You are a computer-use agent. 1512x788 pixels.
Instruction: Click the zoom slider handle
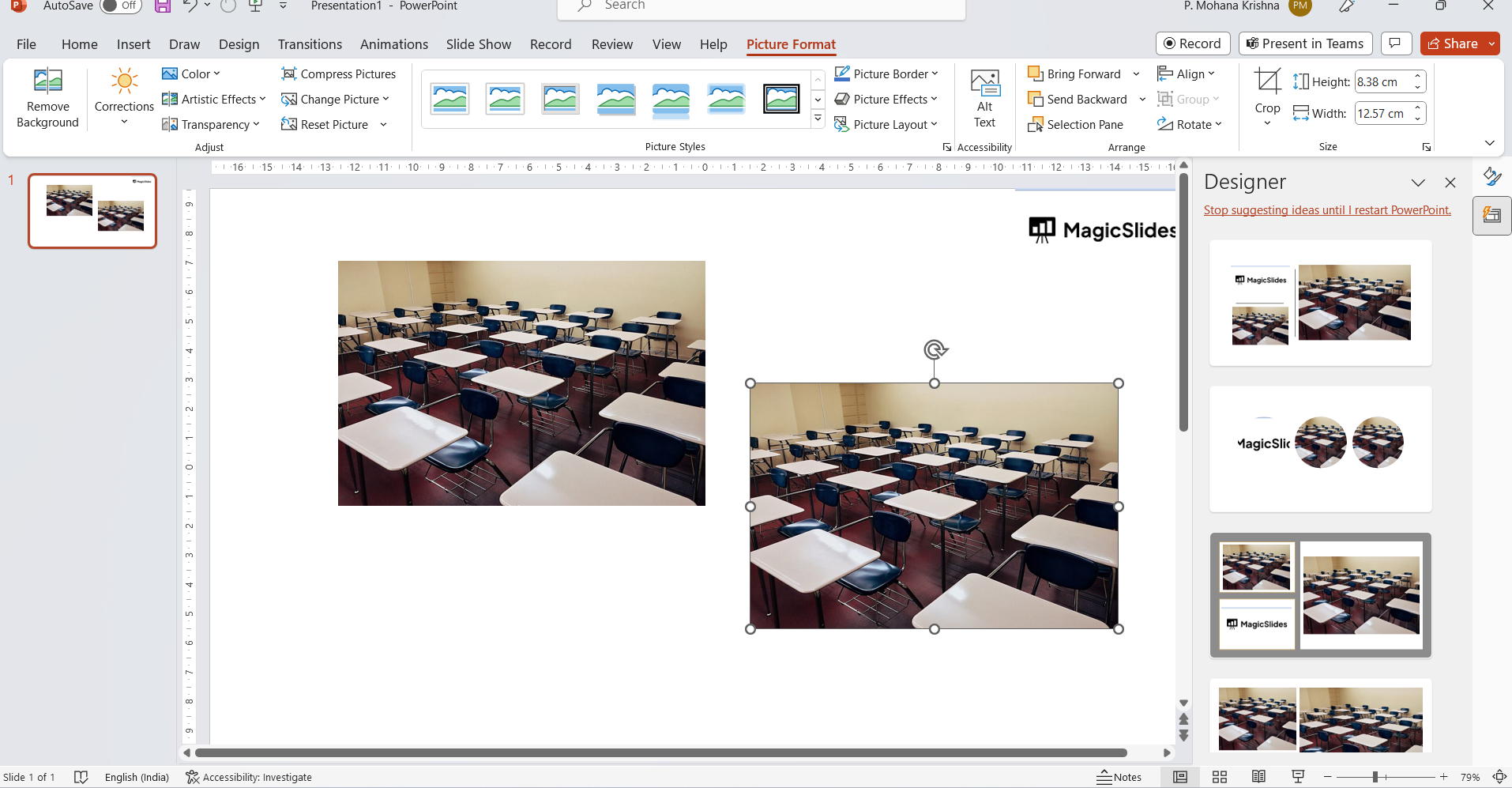click(1375, 777)
